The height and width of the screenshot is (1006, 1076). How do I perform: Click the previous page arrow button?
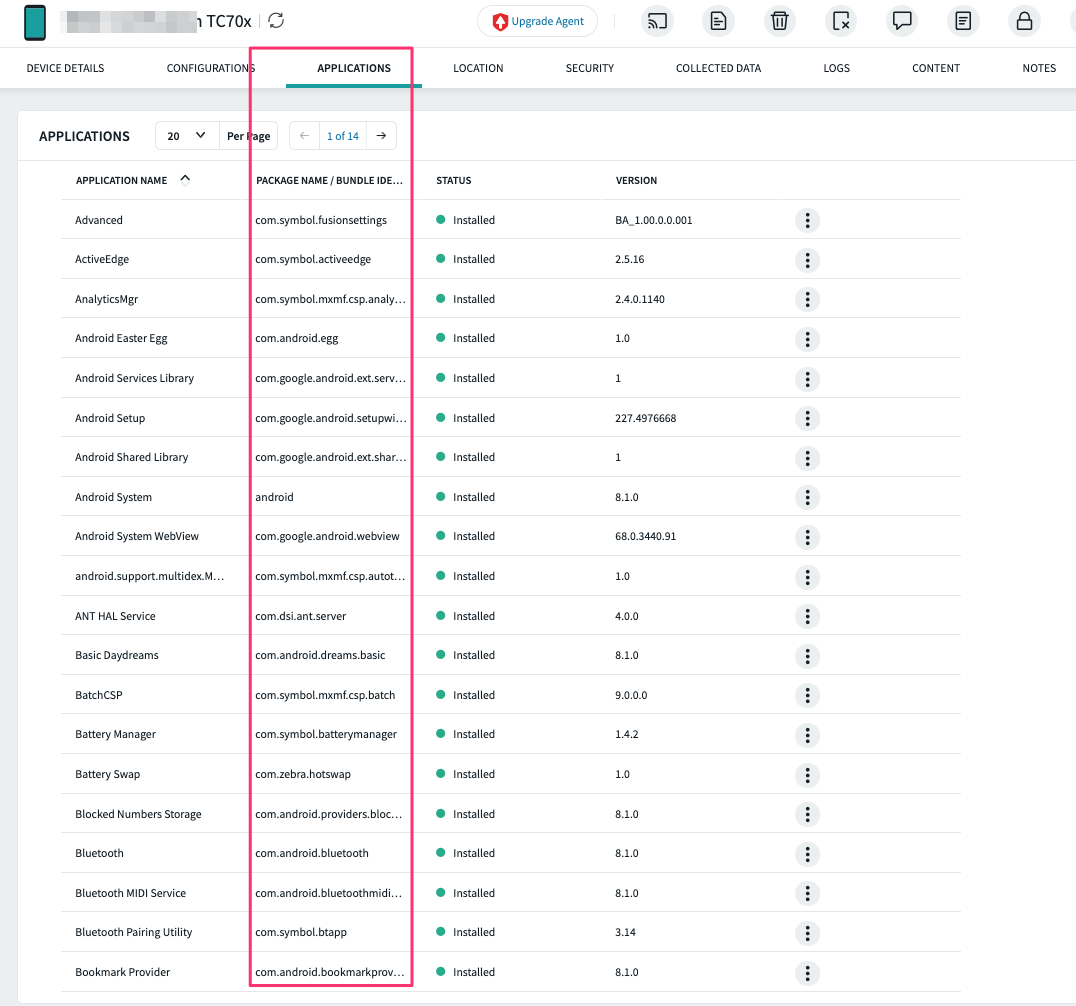point(305,136)
